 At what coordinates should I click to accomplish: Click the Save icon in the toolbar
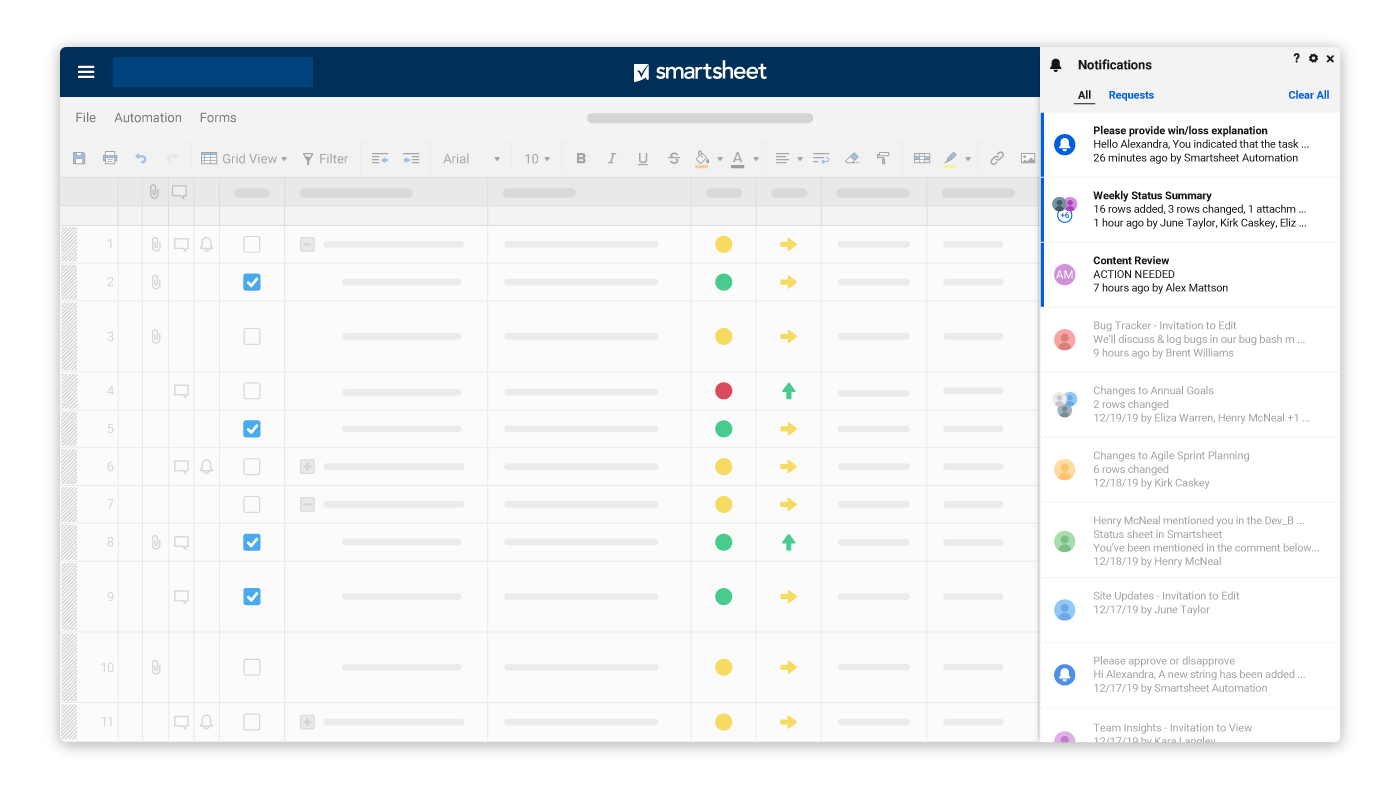tap(79, 158)
